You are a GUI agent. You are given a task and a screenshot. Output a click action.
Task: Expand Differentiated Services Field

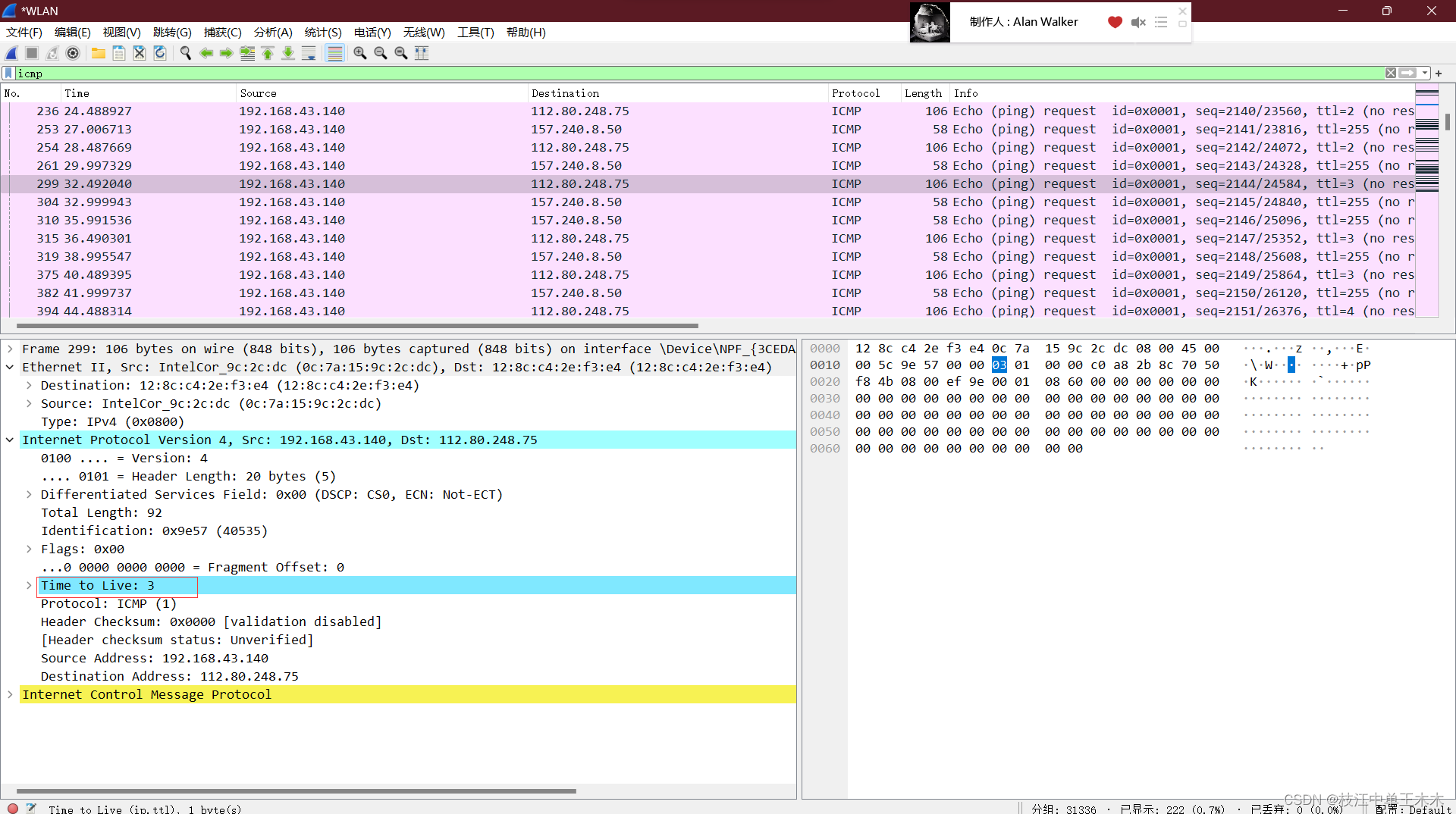coord(29,494)
